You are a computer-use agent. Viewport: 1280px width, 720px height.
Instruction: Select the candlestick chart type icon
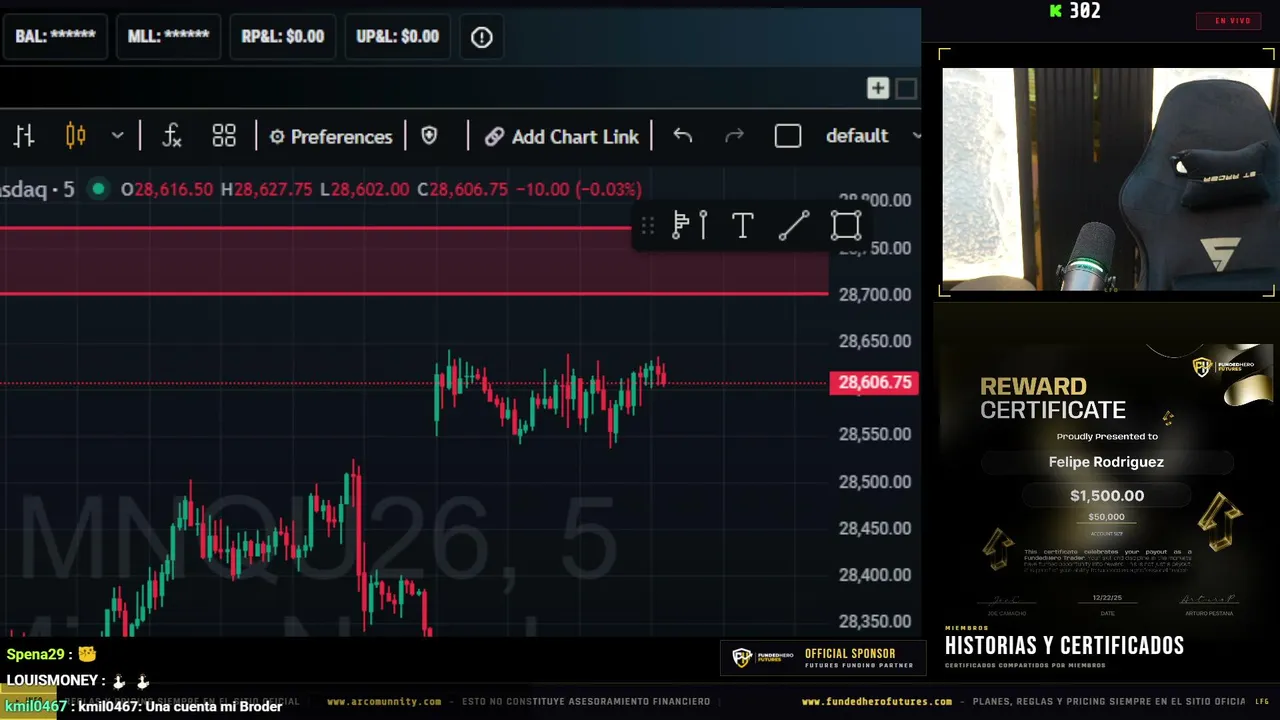[x=75, y=136]
